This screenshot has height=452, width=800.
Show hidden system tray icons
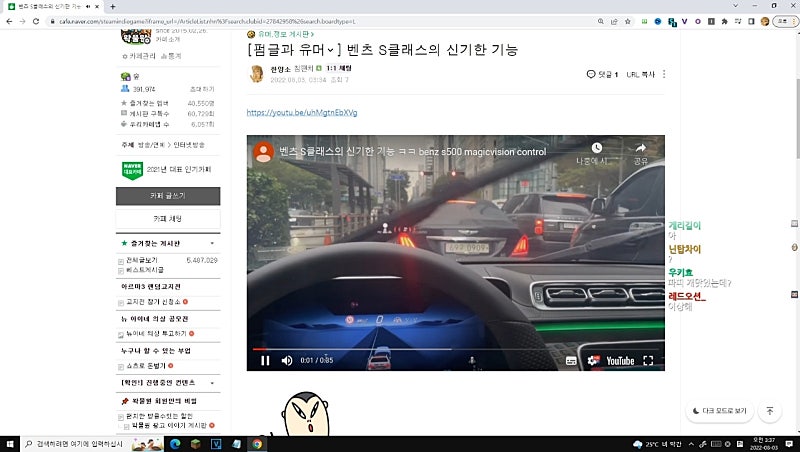tap(691, 444)
